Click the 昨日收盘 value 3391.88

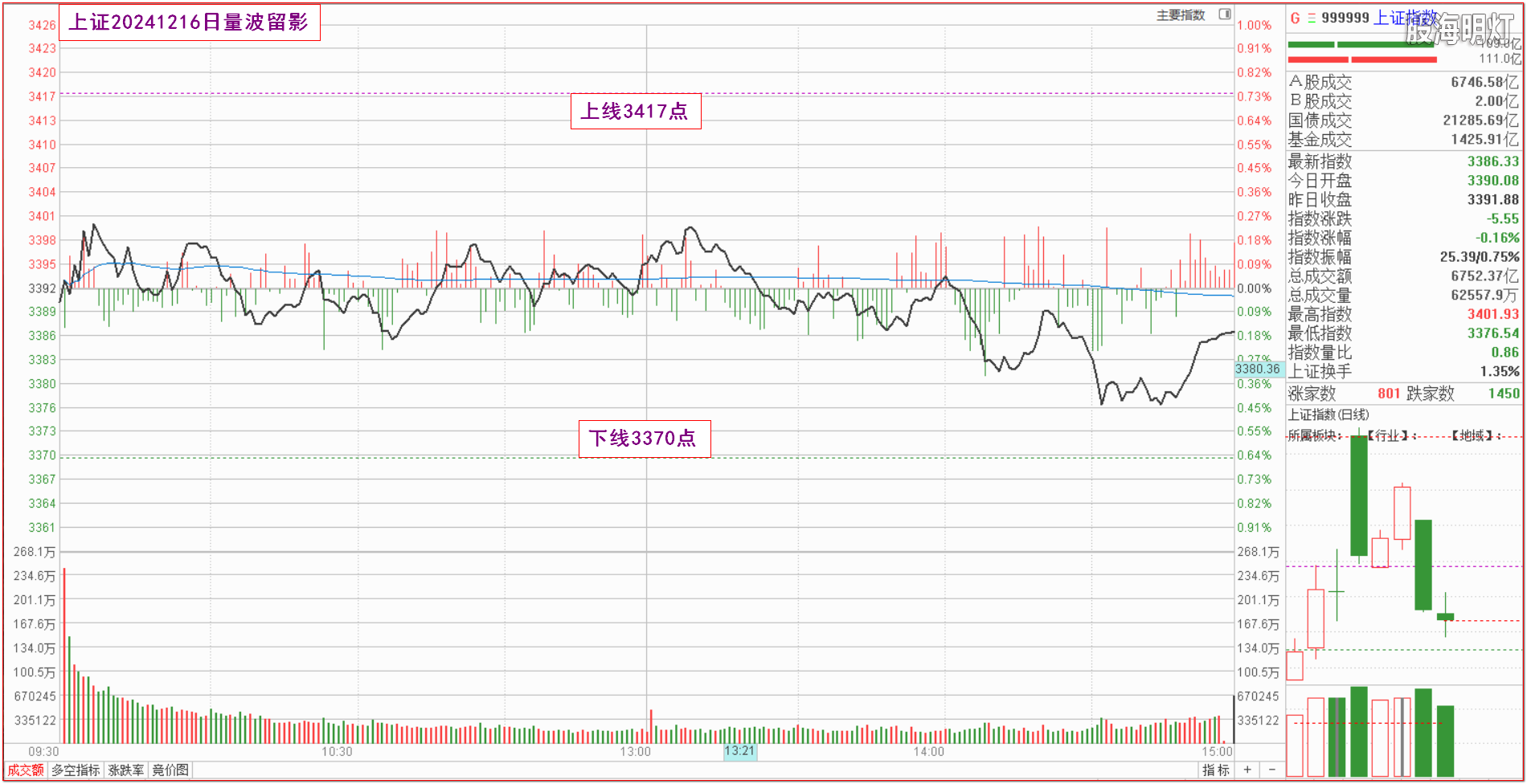pyautogui.click(x=1493, y=200)
